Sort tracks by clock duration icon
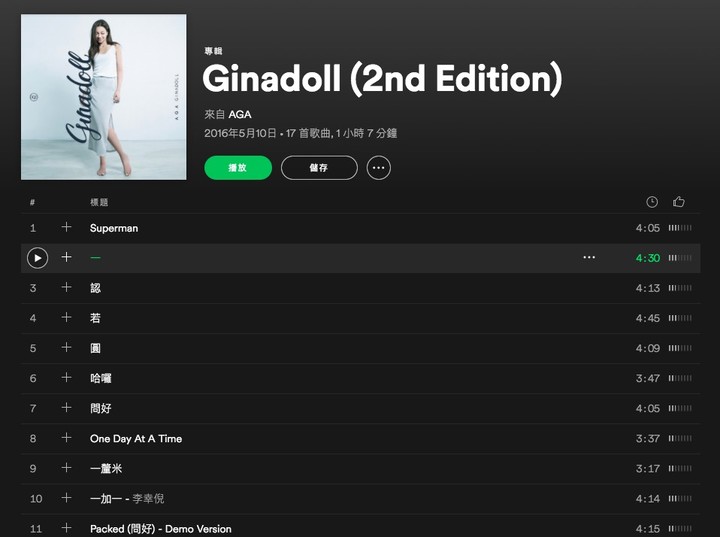Image resolution: width=720 pixels, height=537 pixels. pyautogui.click(x=652, y=202)
